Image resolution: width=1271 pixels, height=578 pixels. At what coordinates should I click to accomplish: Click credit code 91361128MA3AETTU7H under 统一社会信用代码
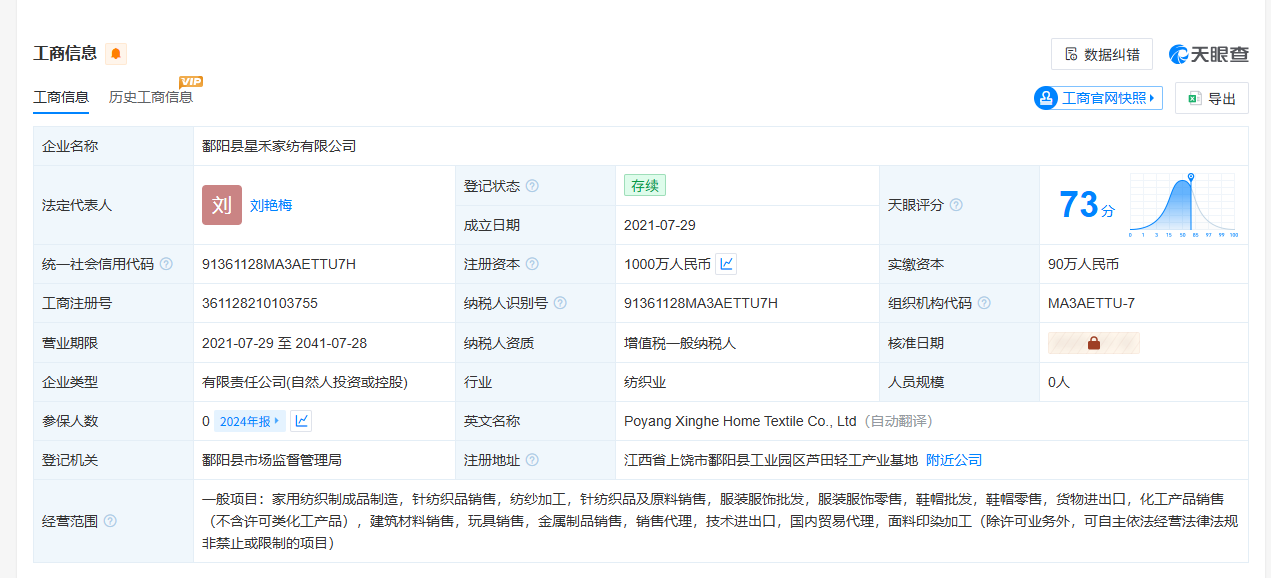pyautogui.click(x=279, y=264)
